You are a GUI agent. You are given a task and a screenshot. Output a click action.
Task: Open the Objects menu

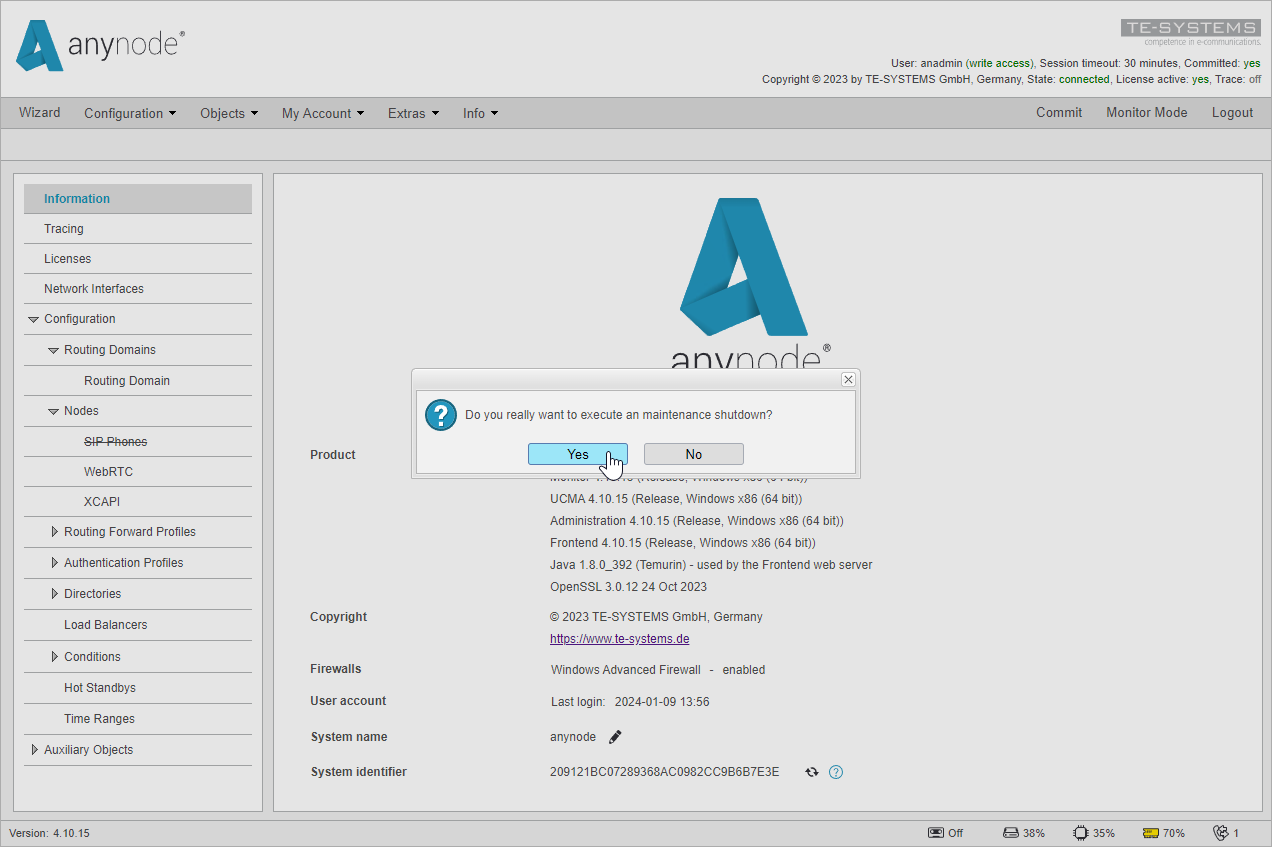click(x=228, y=113)
